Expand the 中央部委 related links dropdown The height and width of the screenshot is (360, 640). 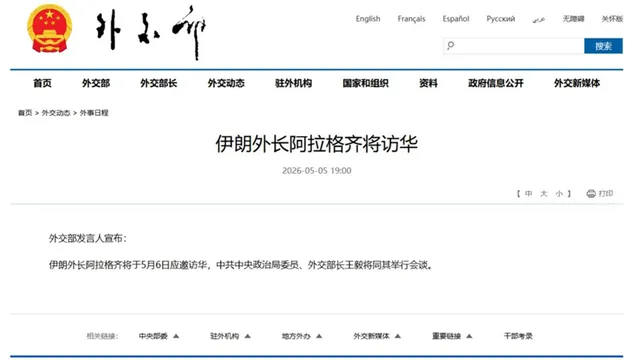point(159,336)
